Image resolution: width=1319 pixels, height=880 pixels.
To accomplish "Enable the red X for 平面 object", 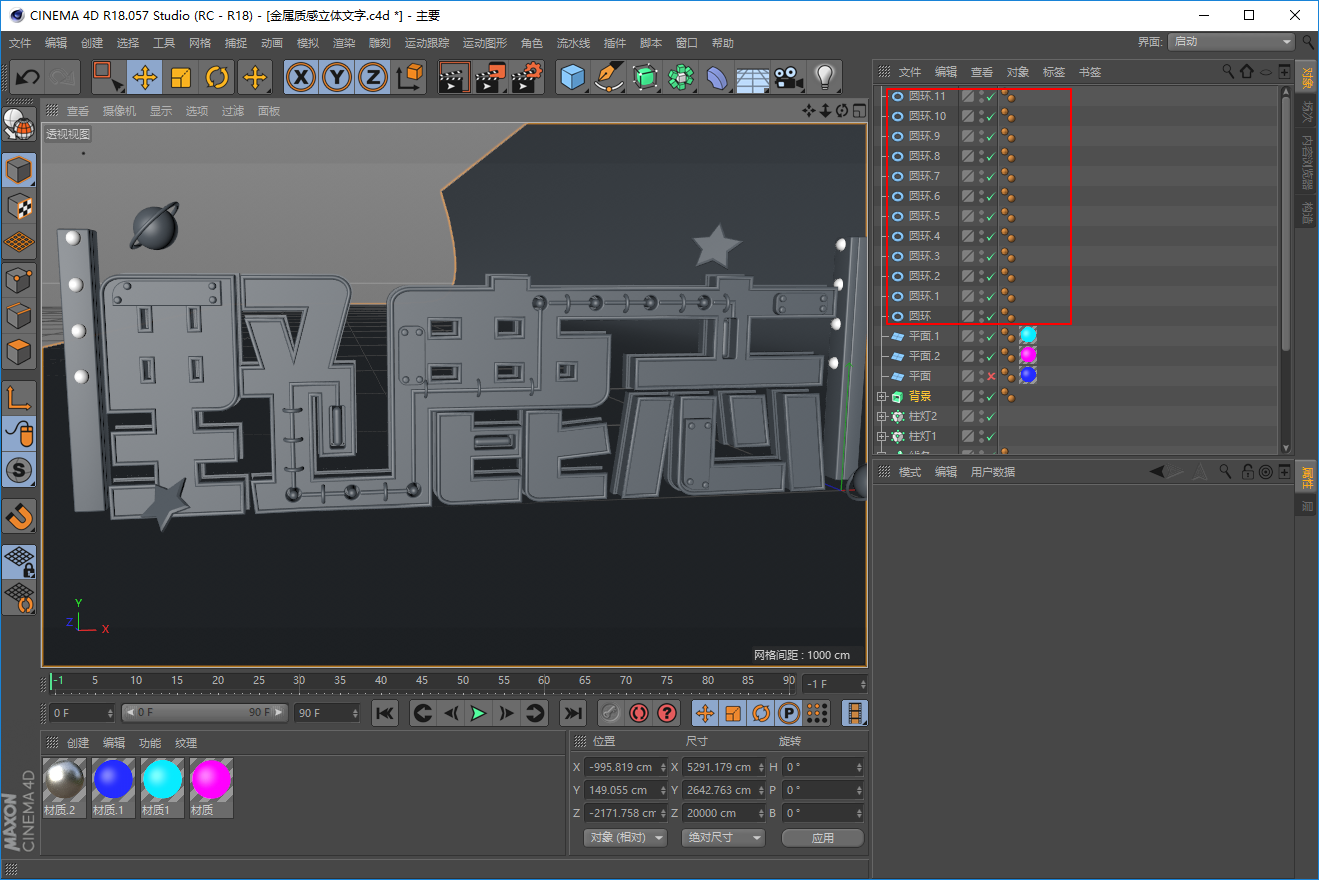I will [991, 377].
